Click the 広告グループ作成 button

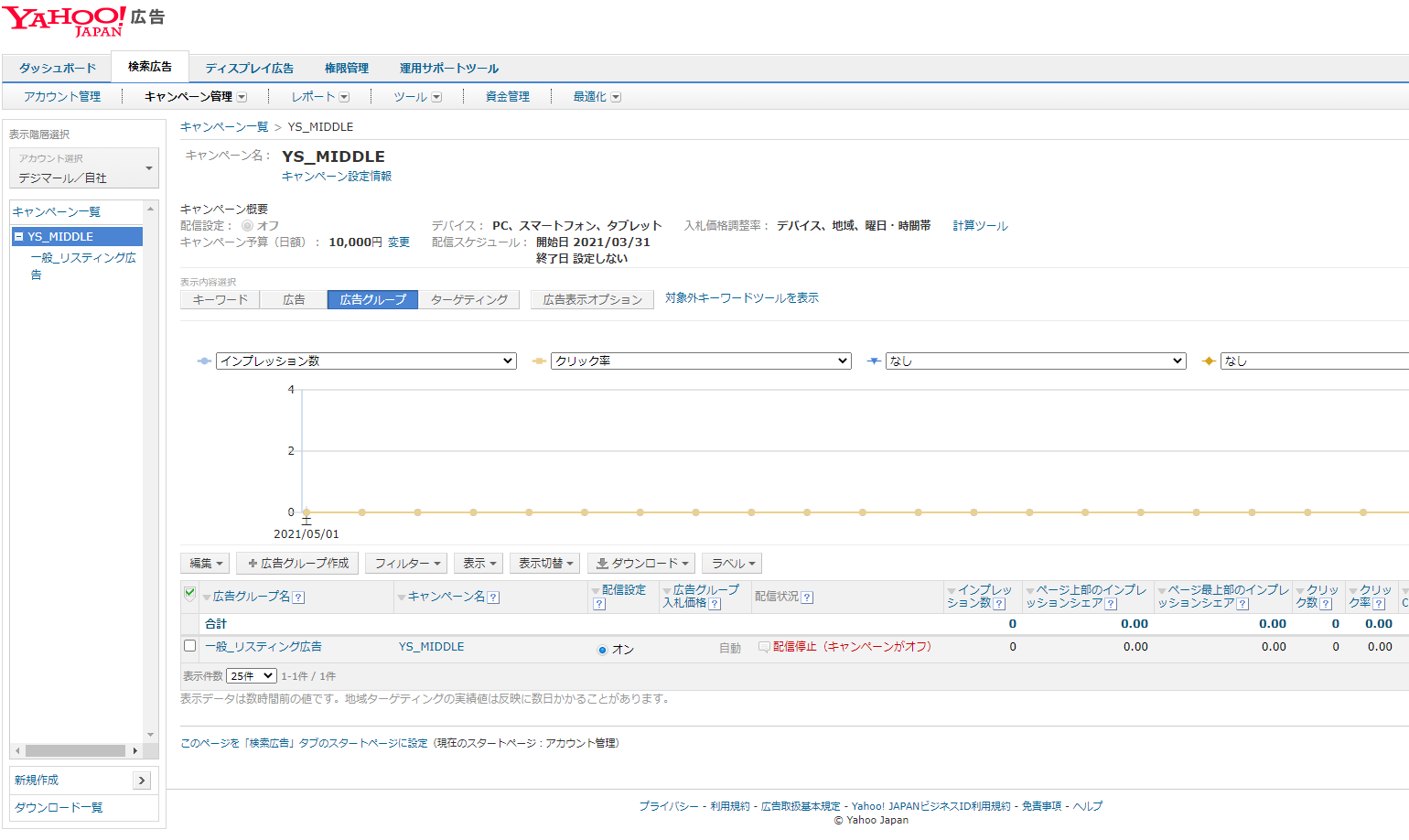point(297,564)
